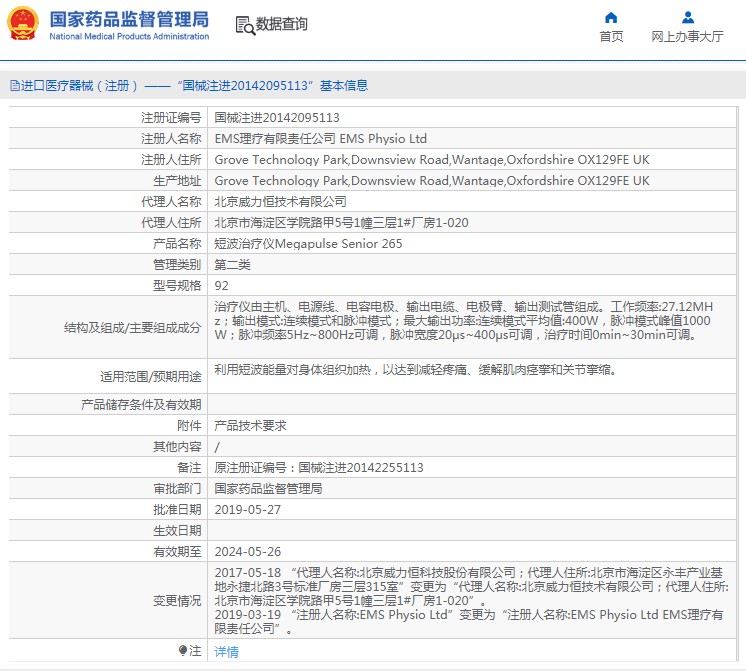Click the lightbulb icon beside 注
The width and height of the screenshot is (746, 671).
(x=183, y=650)
